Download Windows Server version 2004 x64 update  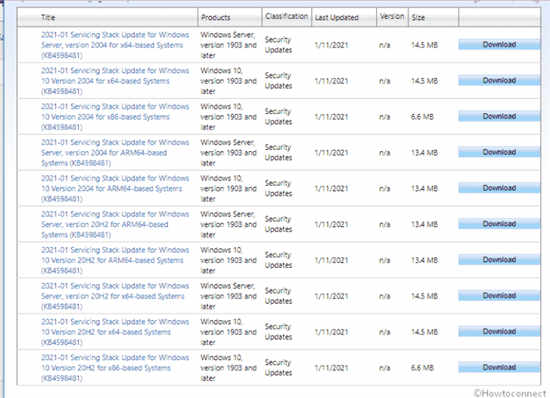(499, 45)
